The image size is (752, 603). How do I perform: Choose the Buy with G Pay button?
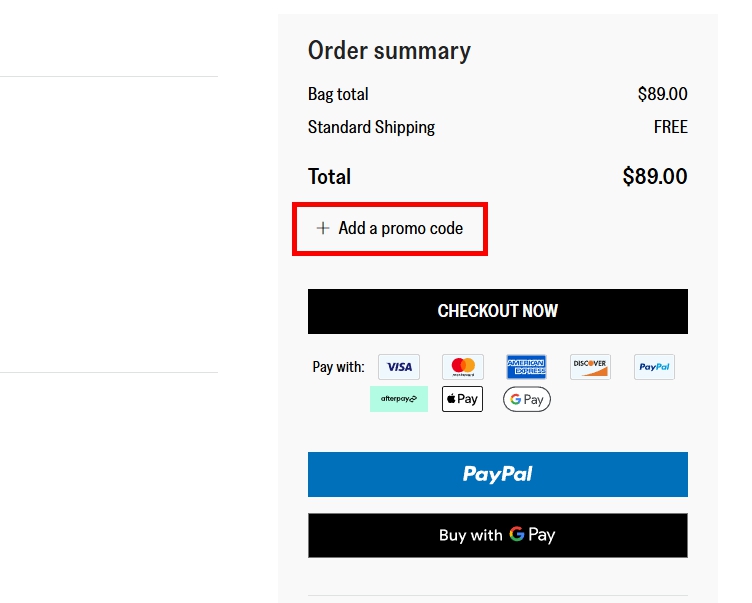click(x=498, y=535)
